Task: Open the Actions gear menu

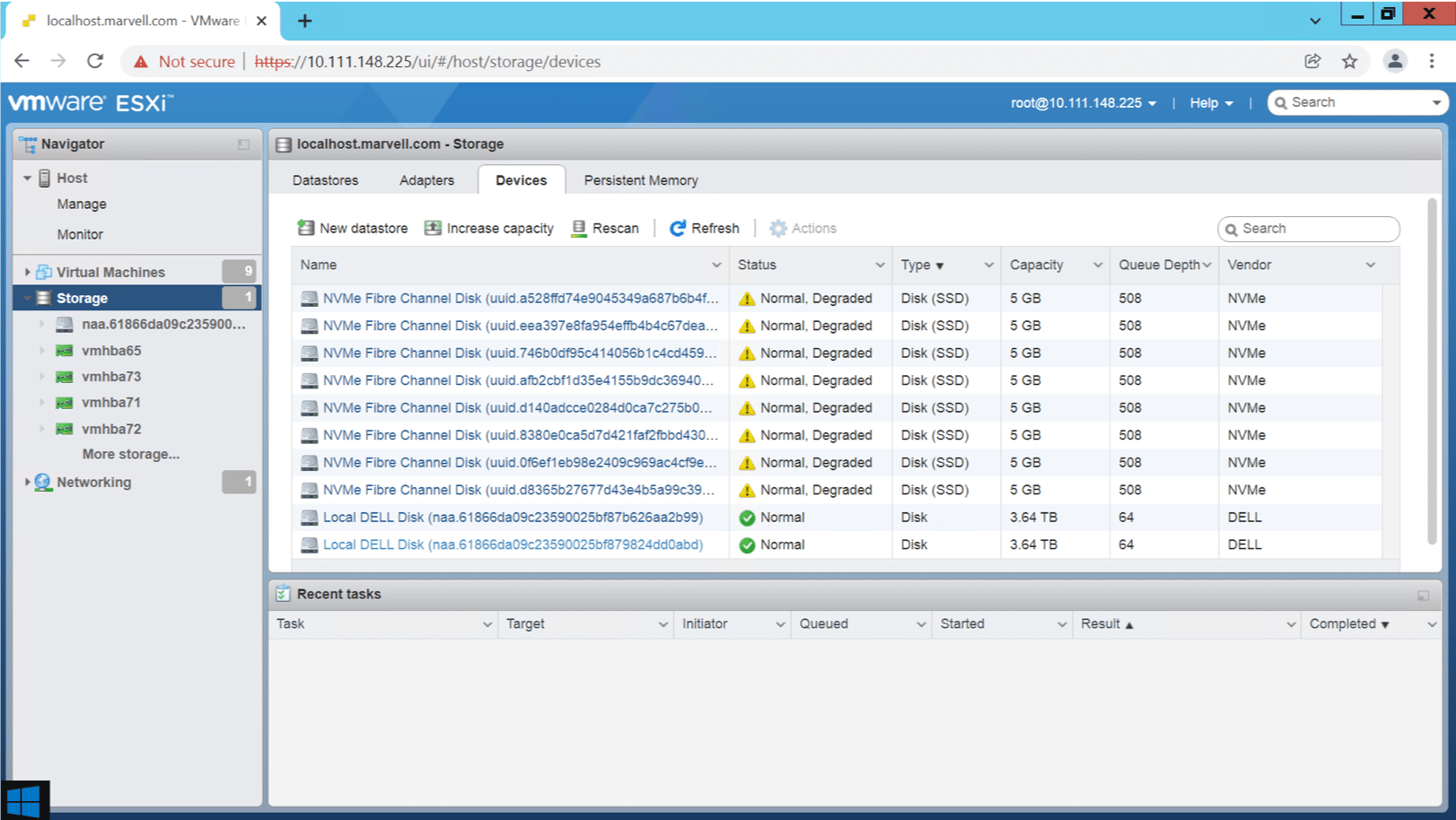Action: [803, 228]
